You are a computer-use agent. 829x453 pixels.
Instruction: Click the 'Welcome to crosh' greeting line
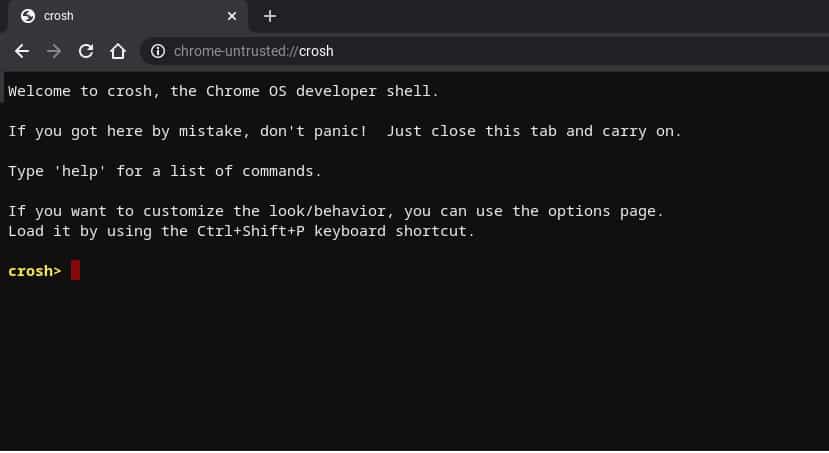(x=224, y=91)
